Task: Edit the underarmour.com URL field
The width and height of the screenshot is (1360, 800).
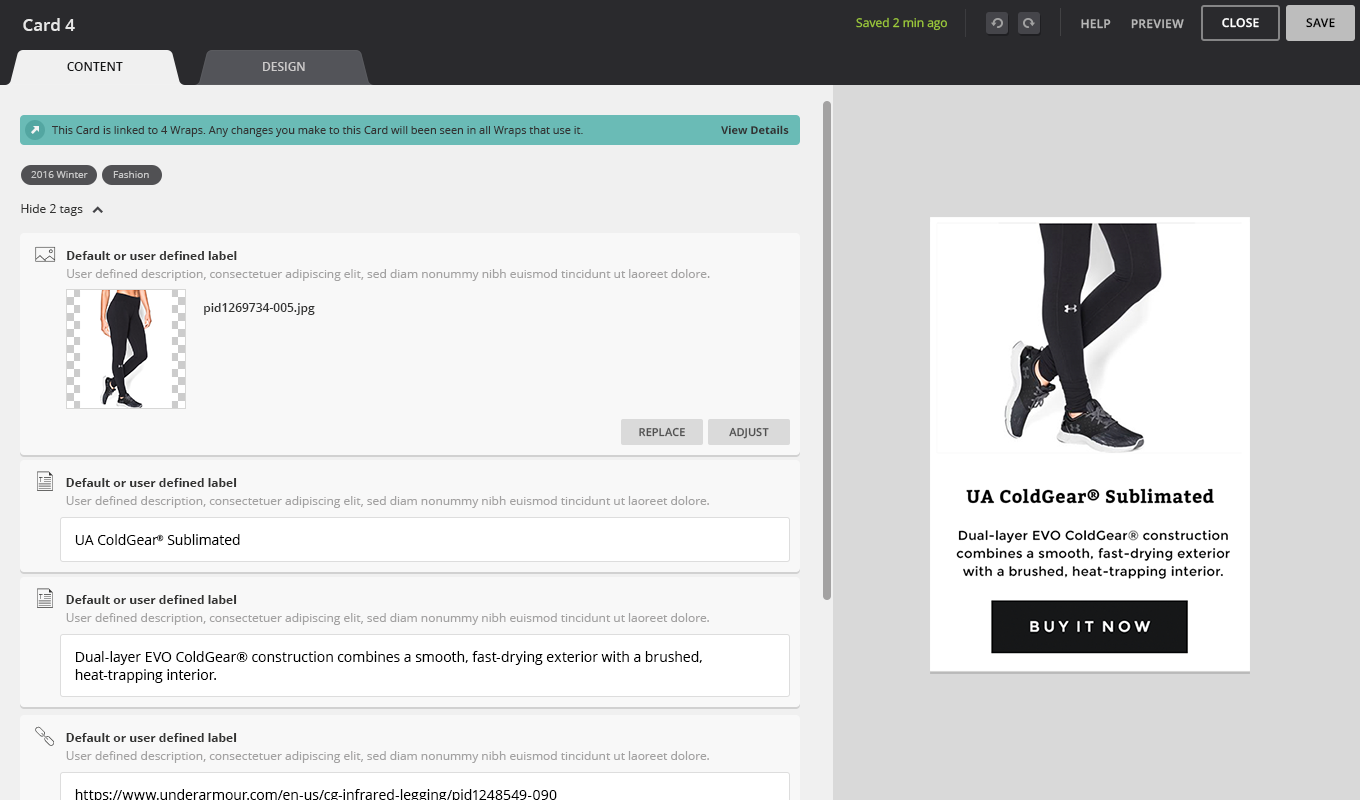Action: point(425,786)
